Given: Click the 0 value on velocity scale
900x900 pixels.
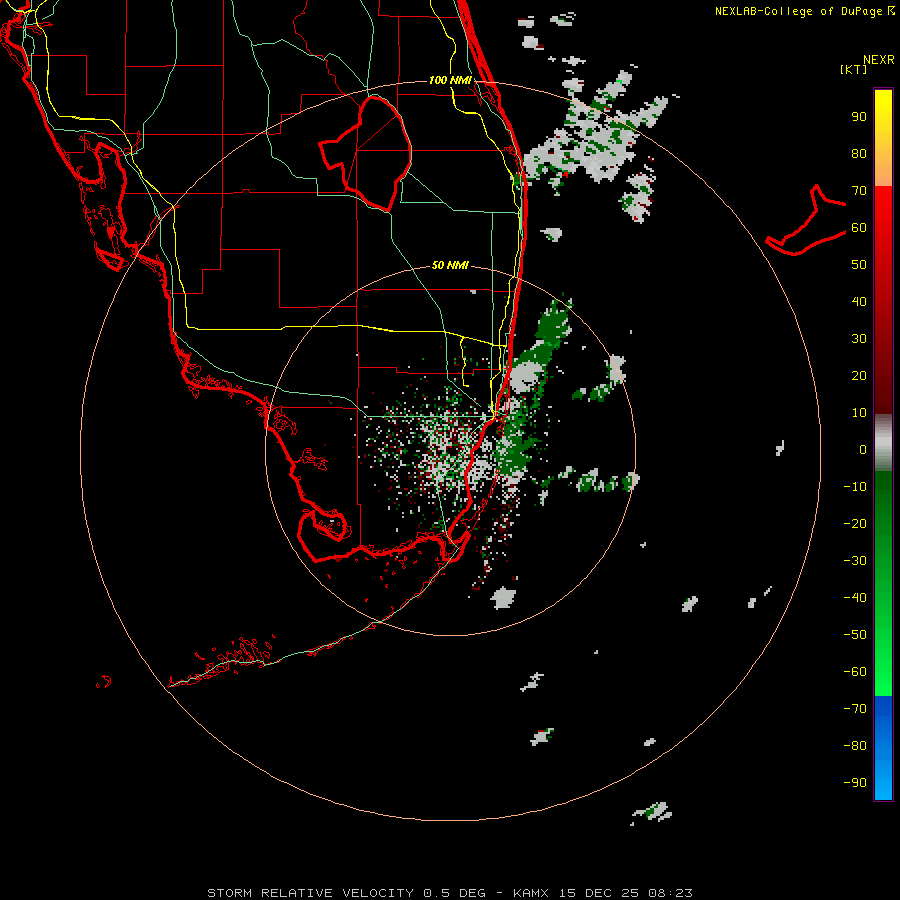Looking at the screenshot, I should click(863, 450).
